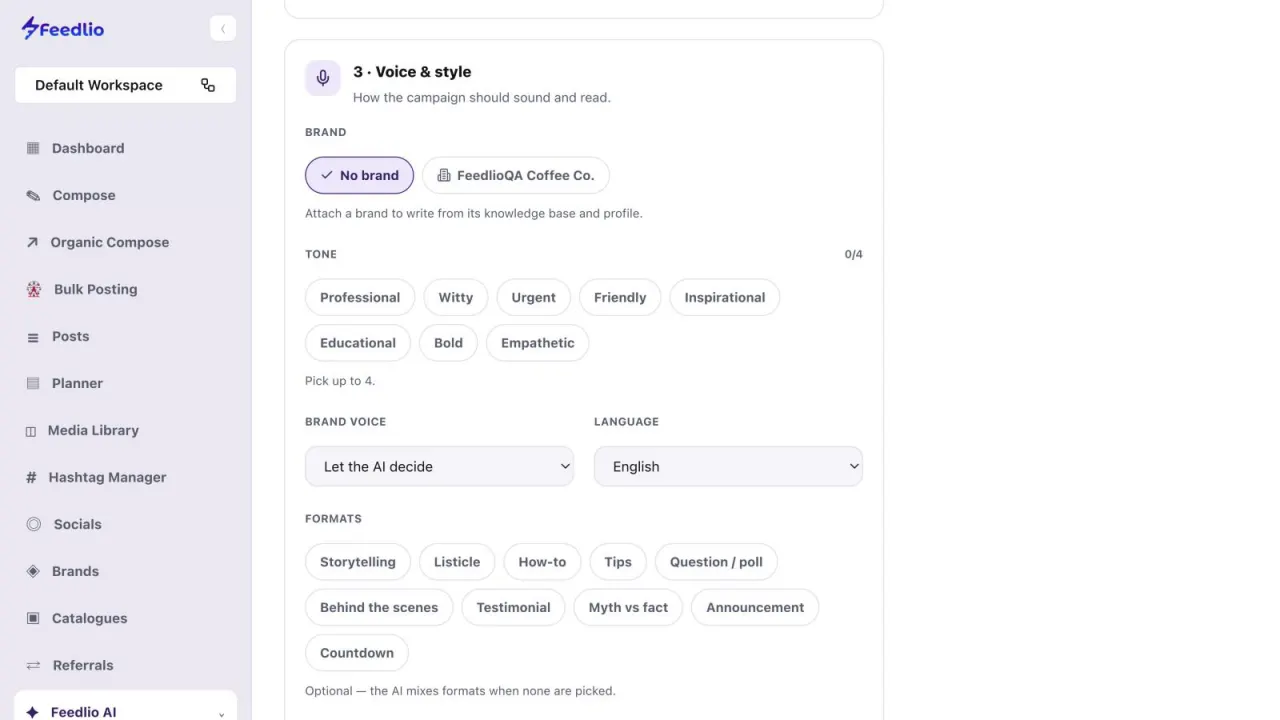Click the Organic Compose arrow icon
This screenshot has width=1280, height=720.
[32, 242]
